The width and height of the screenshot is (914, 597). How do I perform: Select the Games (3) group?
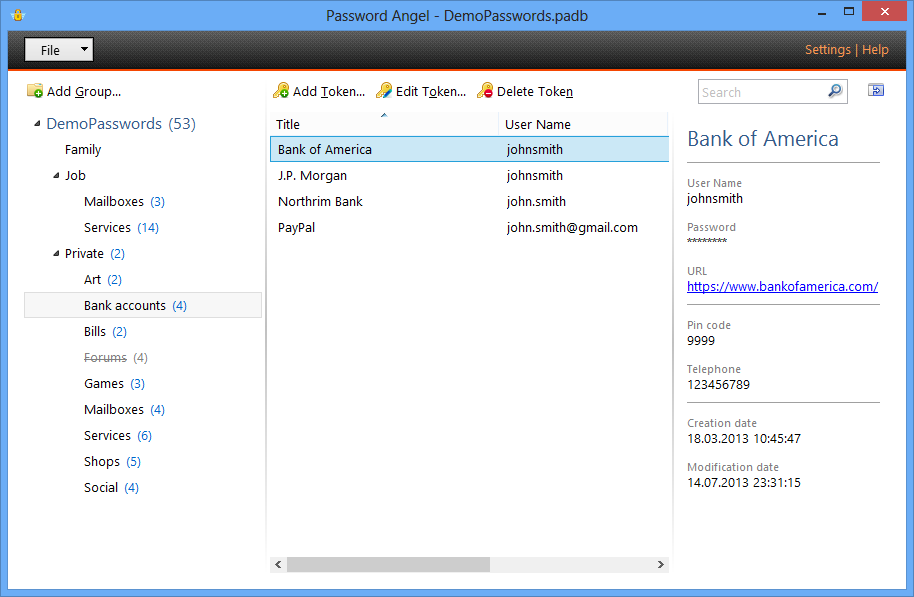tap(114, 384)
